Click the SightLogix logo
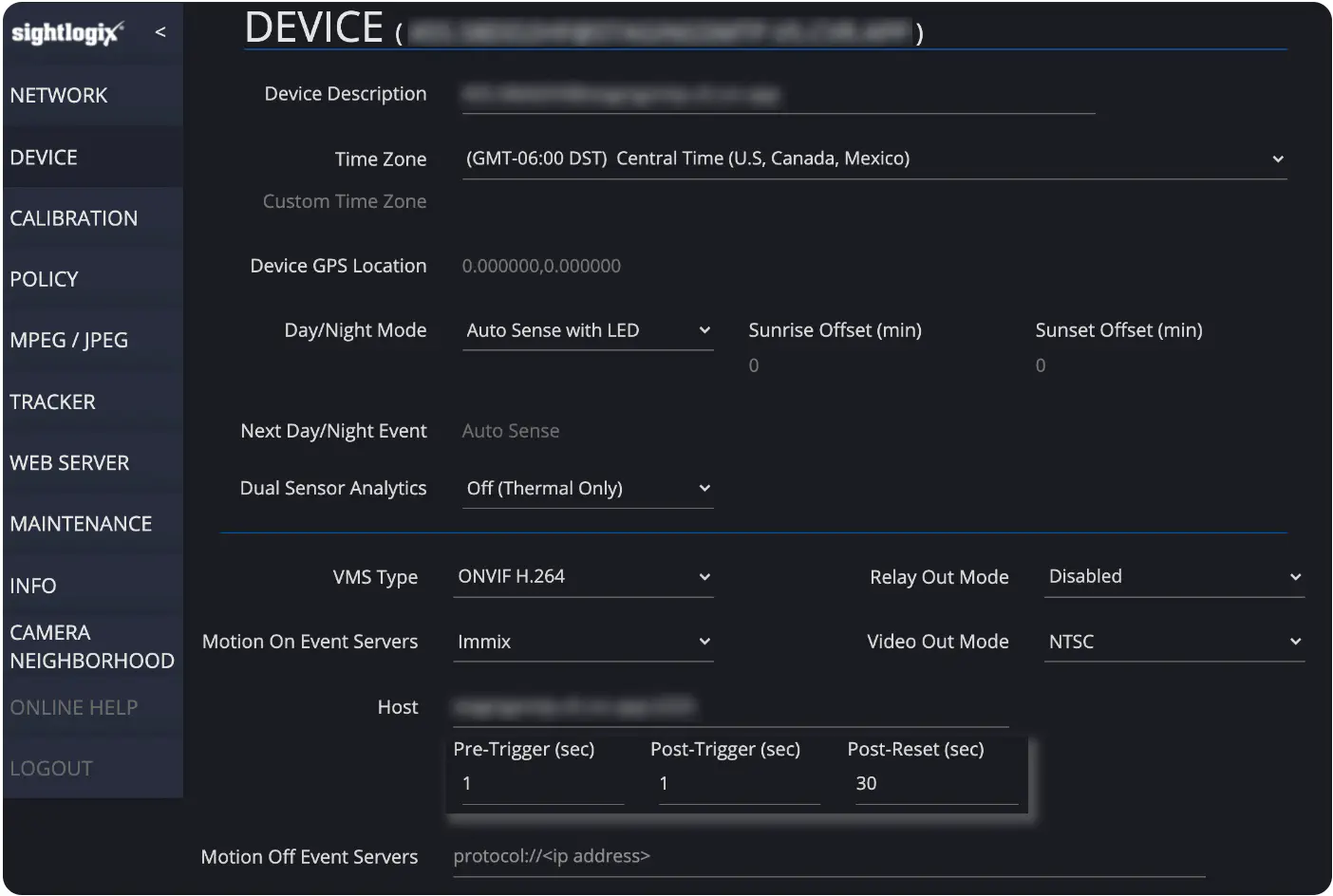The image size is (1333, 896). tap(67, 33)
